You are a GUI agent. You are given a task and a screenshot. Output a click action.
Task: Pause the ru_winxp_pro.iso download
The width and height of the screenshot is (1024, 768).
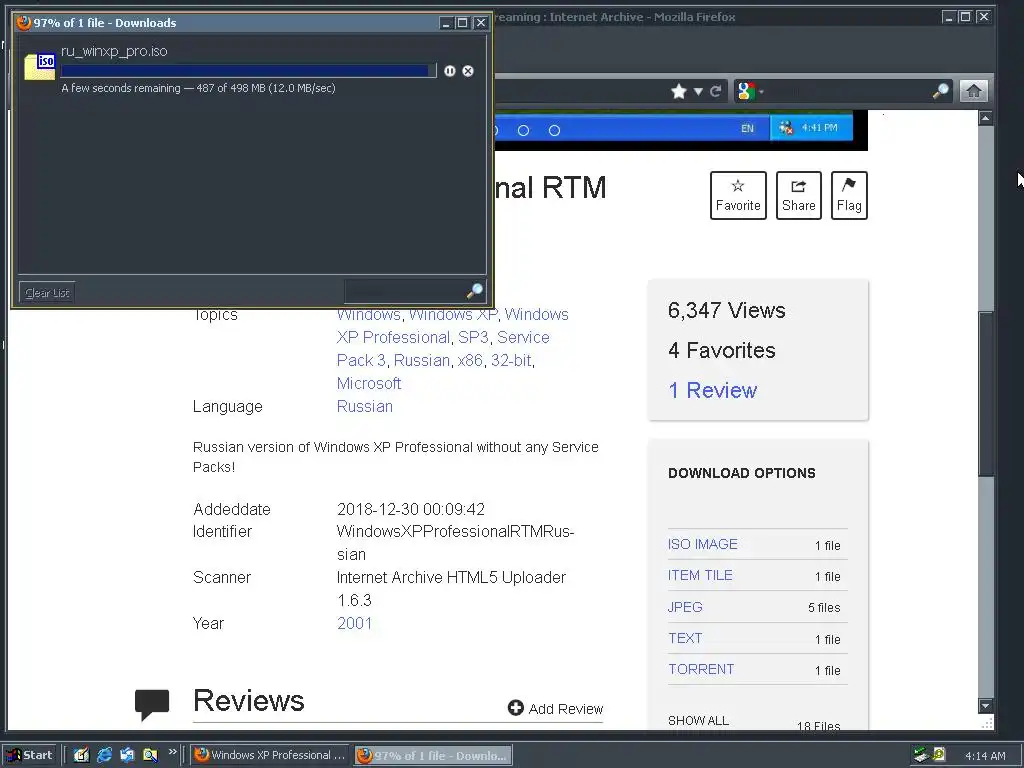pyautogui.click(x=450, y=71)
